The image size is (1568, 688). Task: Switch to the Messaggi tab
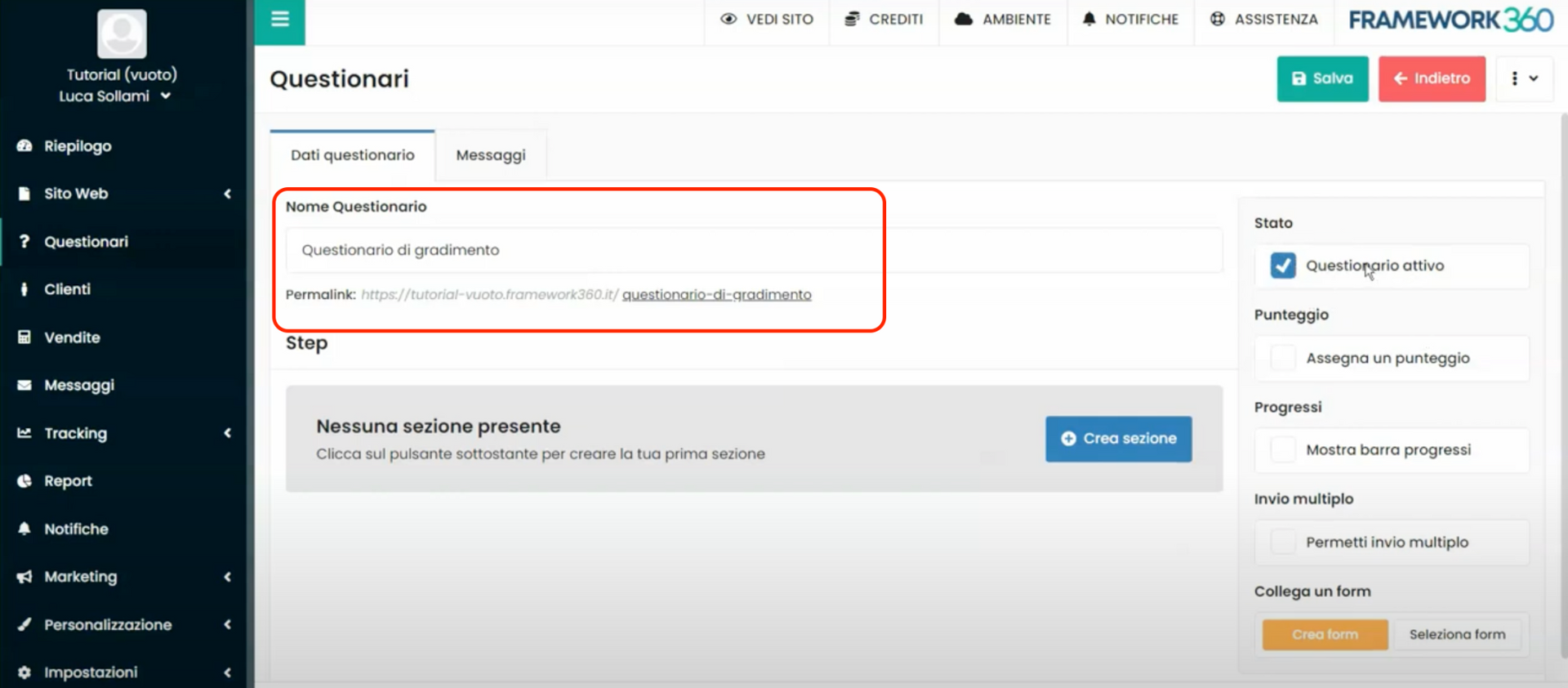pyautogui.click(x=490, y=155)
